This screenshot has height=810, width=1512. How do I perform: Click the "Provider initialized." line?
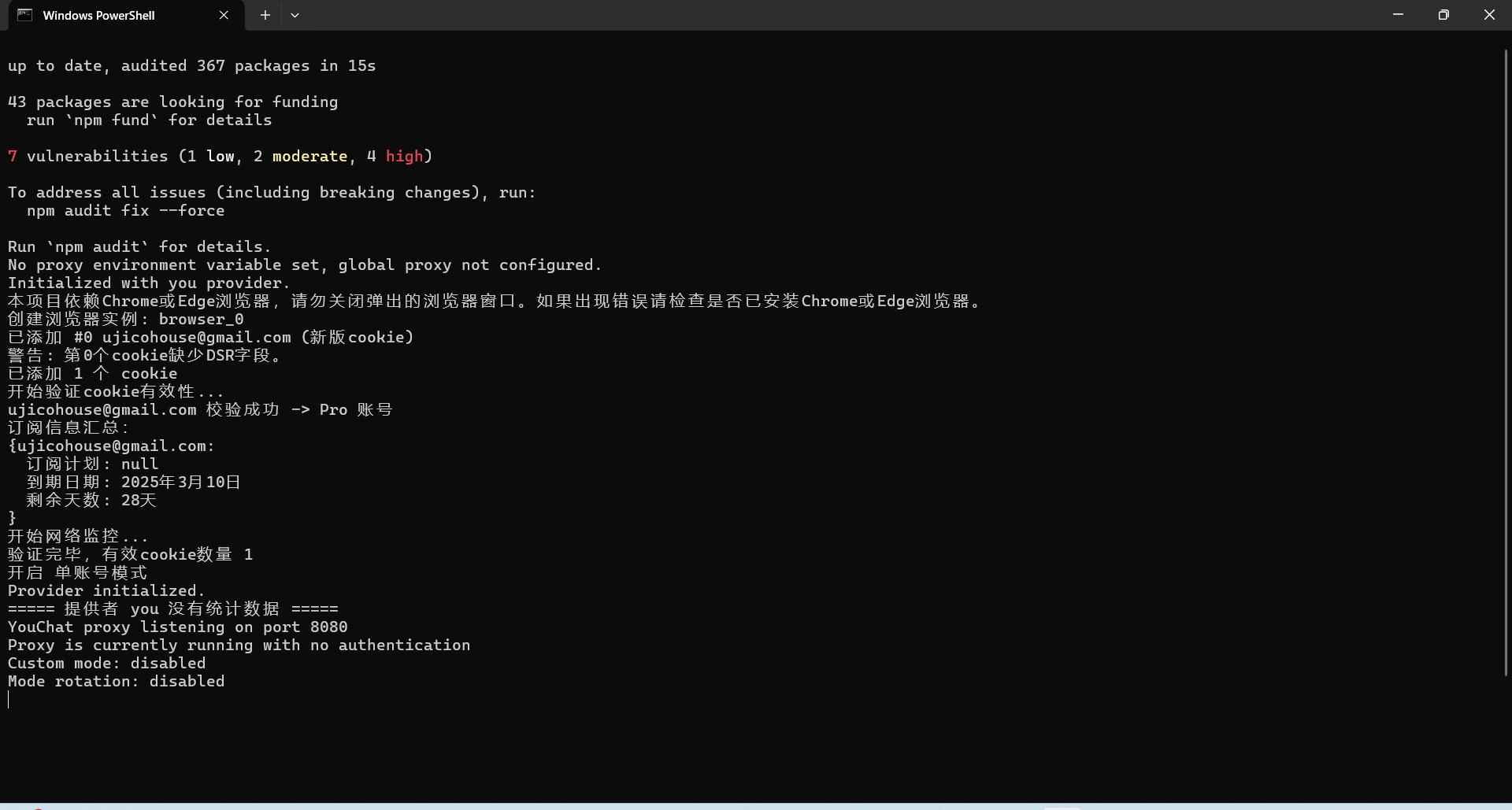pos(106,591)
